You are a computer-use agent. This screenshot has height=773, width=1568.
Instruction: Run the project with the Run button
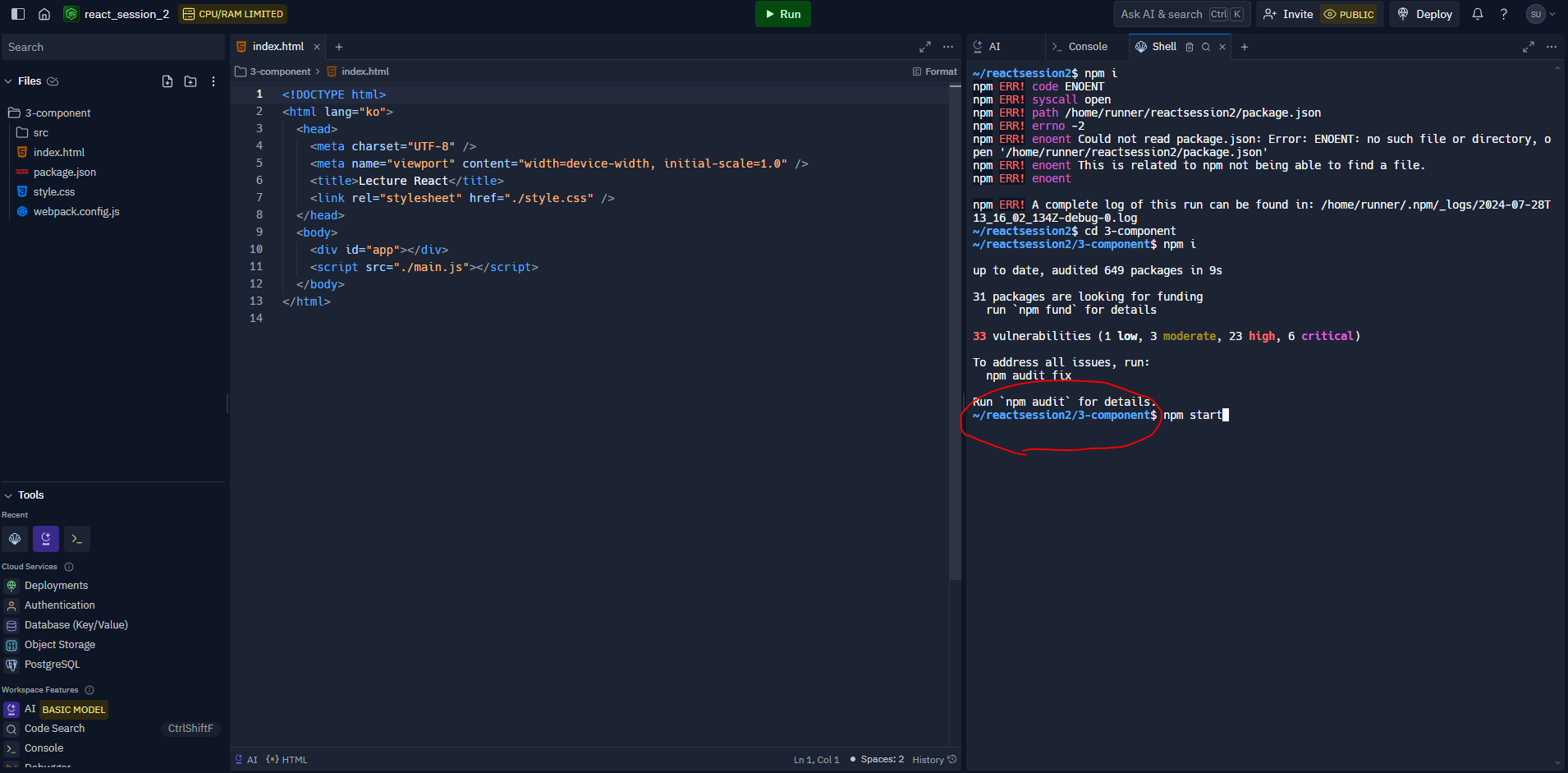click(x=783, y=14)
